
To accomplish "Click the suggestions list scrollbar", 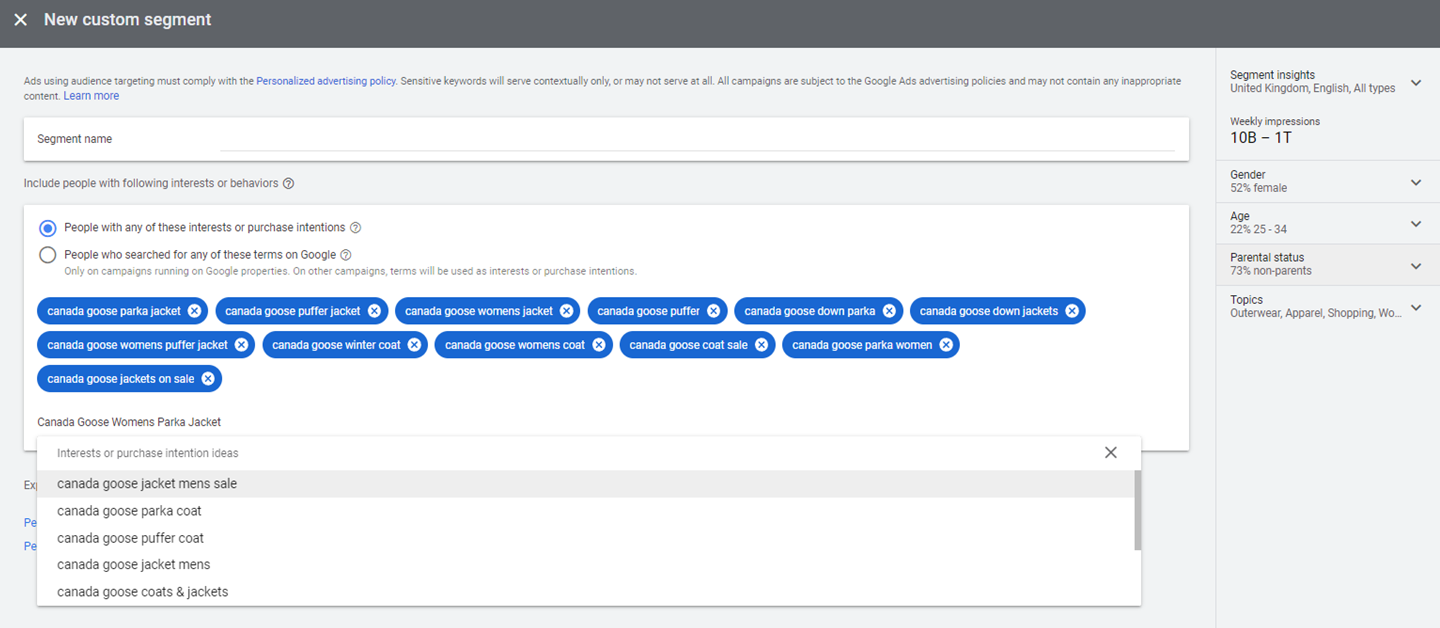I will (x=1138, y=510).
